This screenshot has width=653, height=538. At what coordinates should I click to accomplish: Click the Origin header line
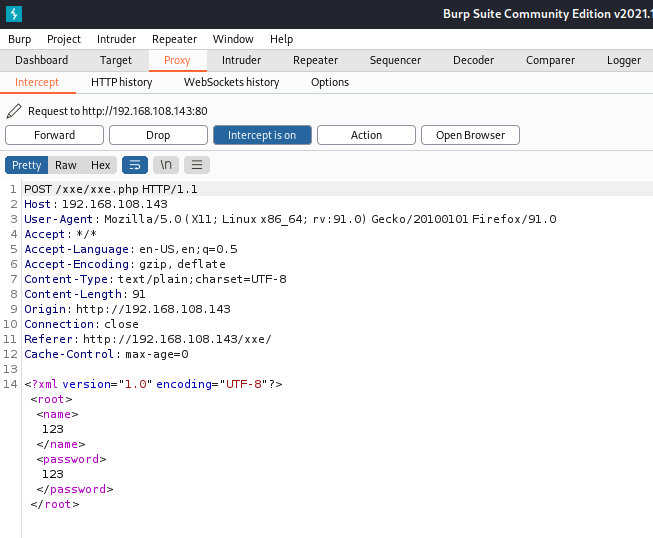[x=127, y=309]
